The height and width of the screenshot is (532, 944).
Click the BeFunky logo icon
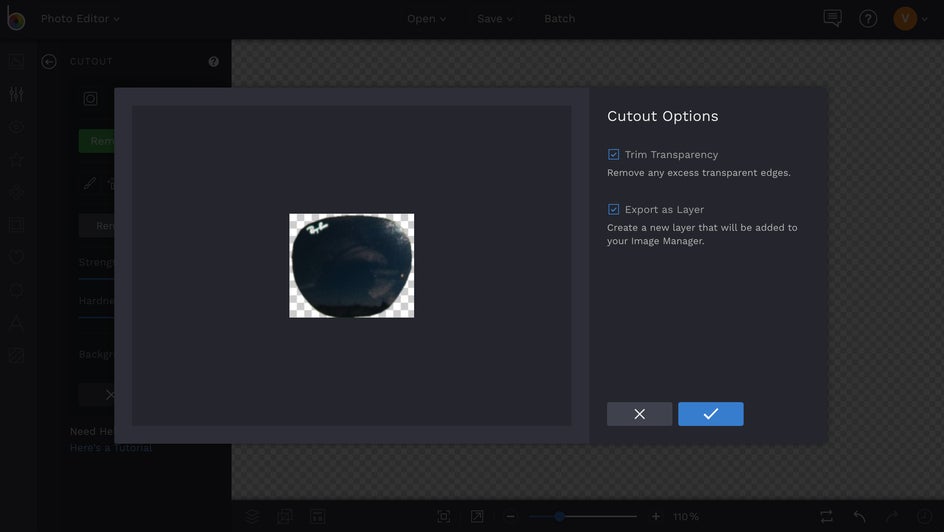pos(16,19)
